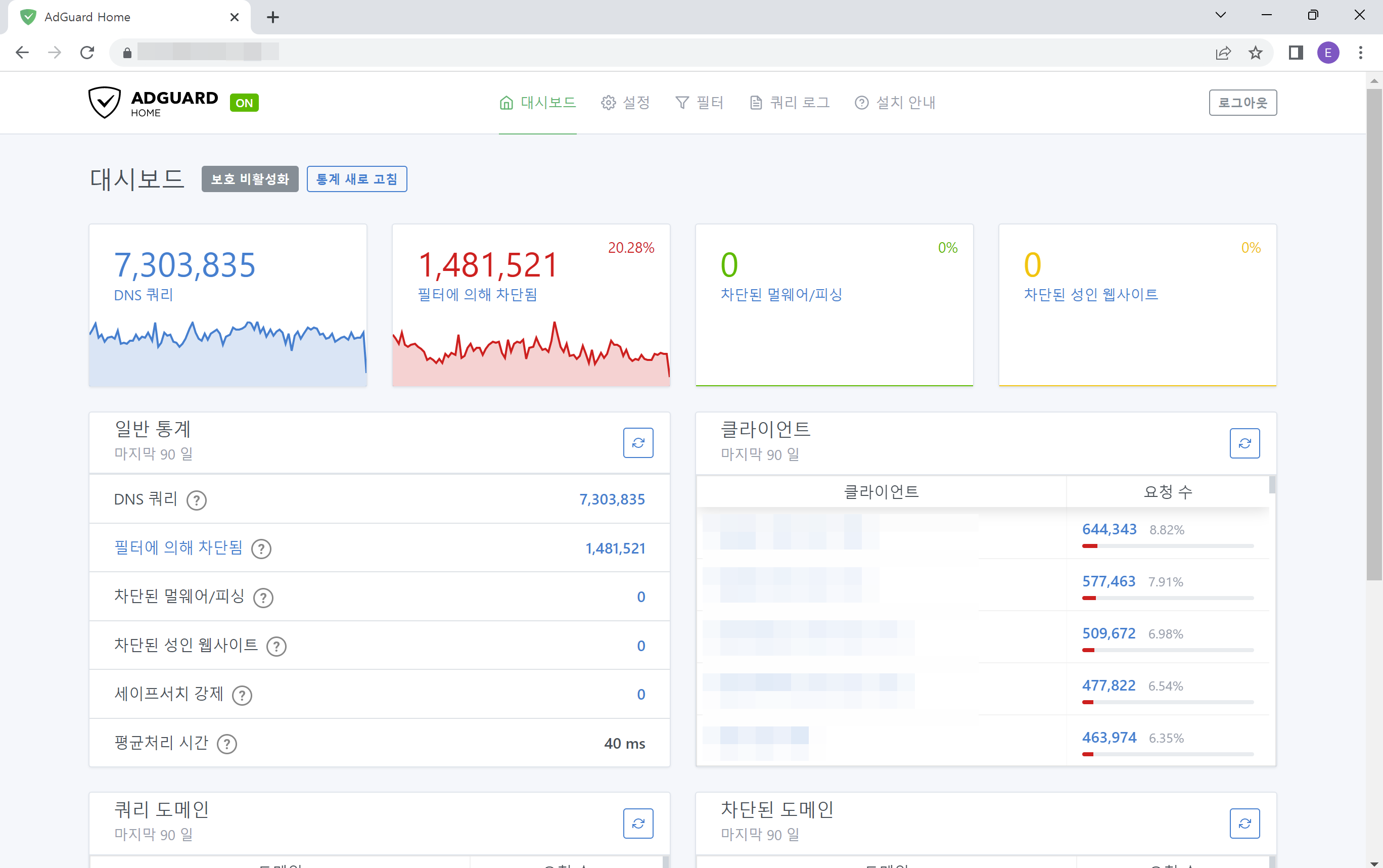Screen dimensions: 1383x868
Task: Show help for 세이프서치 강제
Action: coord(242,695)
